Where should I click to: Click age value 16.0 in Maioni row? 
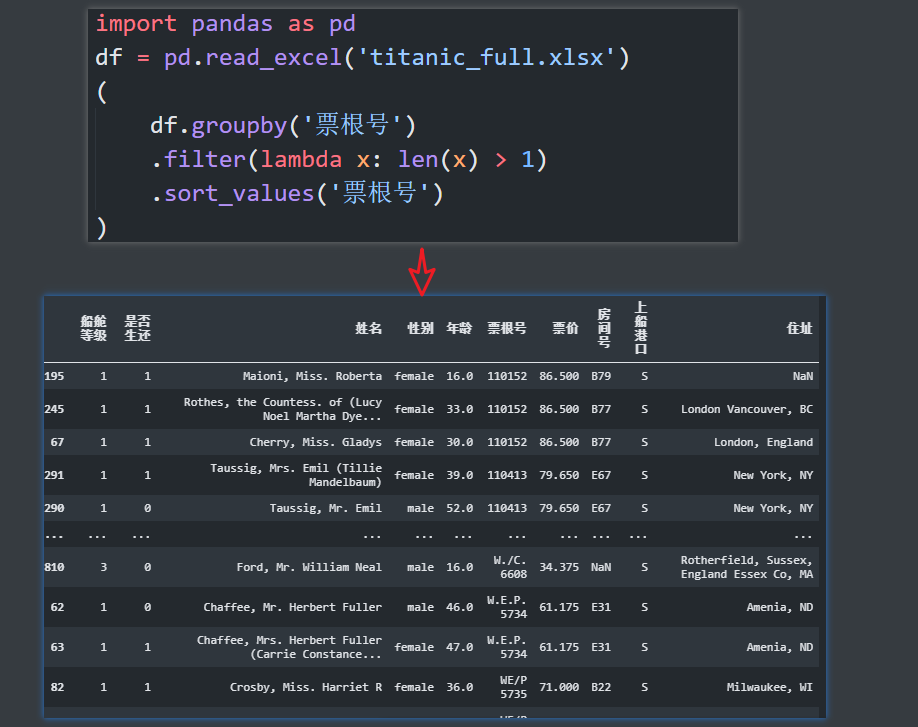[x=460, y=376]
